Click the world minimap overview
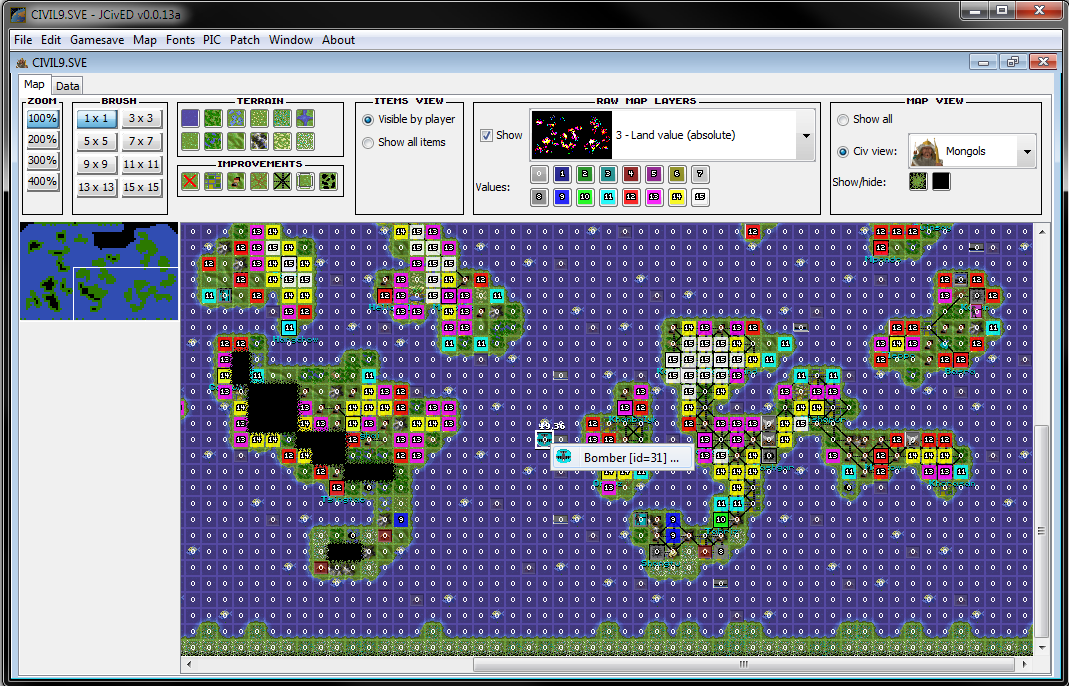1069x686 pixels. tap(99, 271)
